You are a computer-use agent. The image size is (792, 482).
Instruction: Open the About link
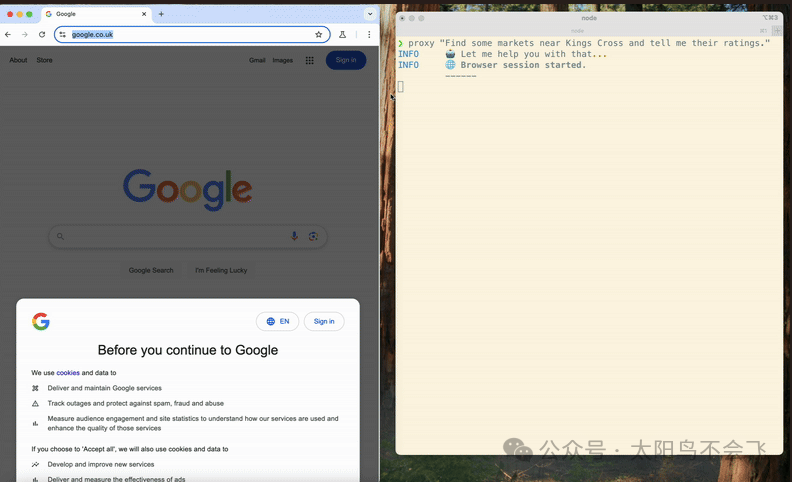point(18,60)
